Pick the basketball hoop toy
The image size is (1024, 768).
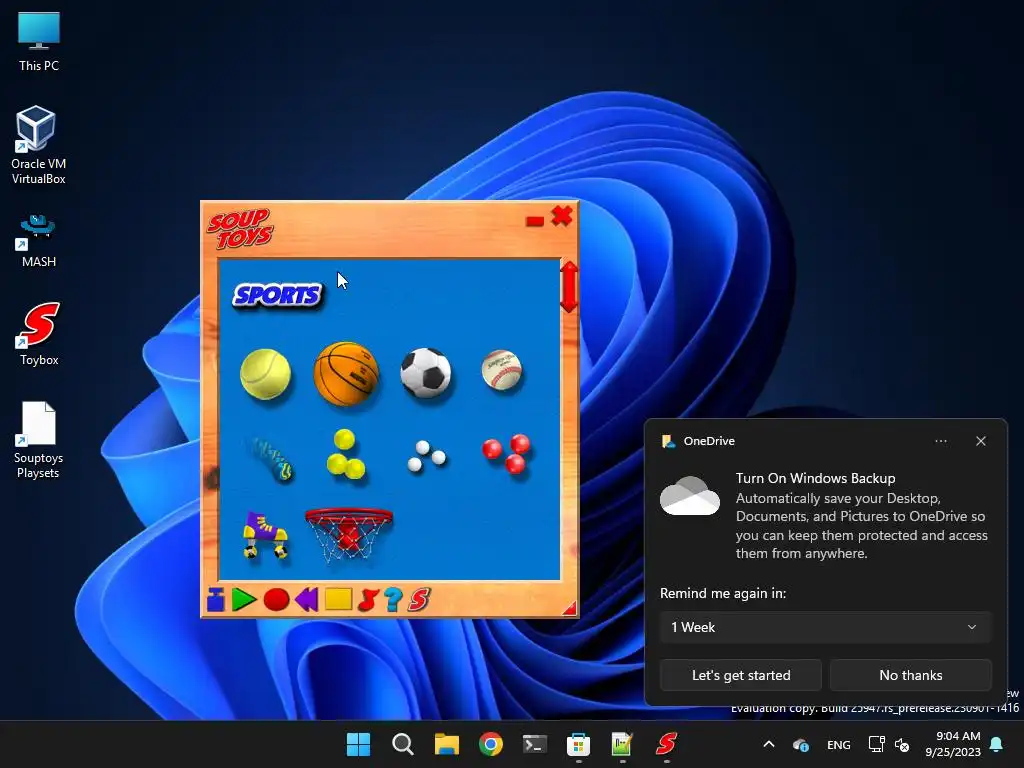pyautogui.click(x=349, y=534)
